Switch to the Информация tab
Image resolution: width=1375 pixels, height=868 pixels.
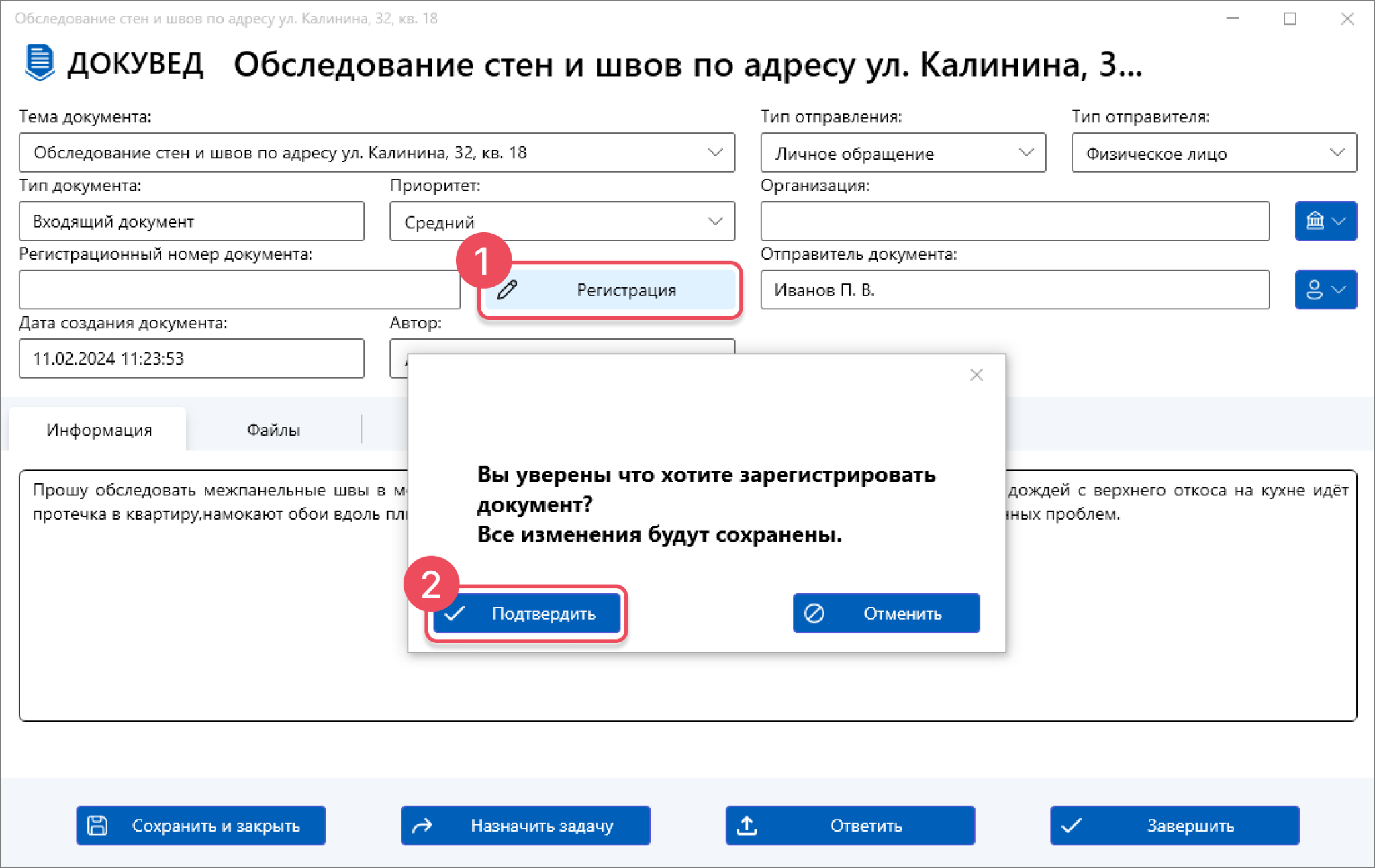[99, 430]
